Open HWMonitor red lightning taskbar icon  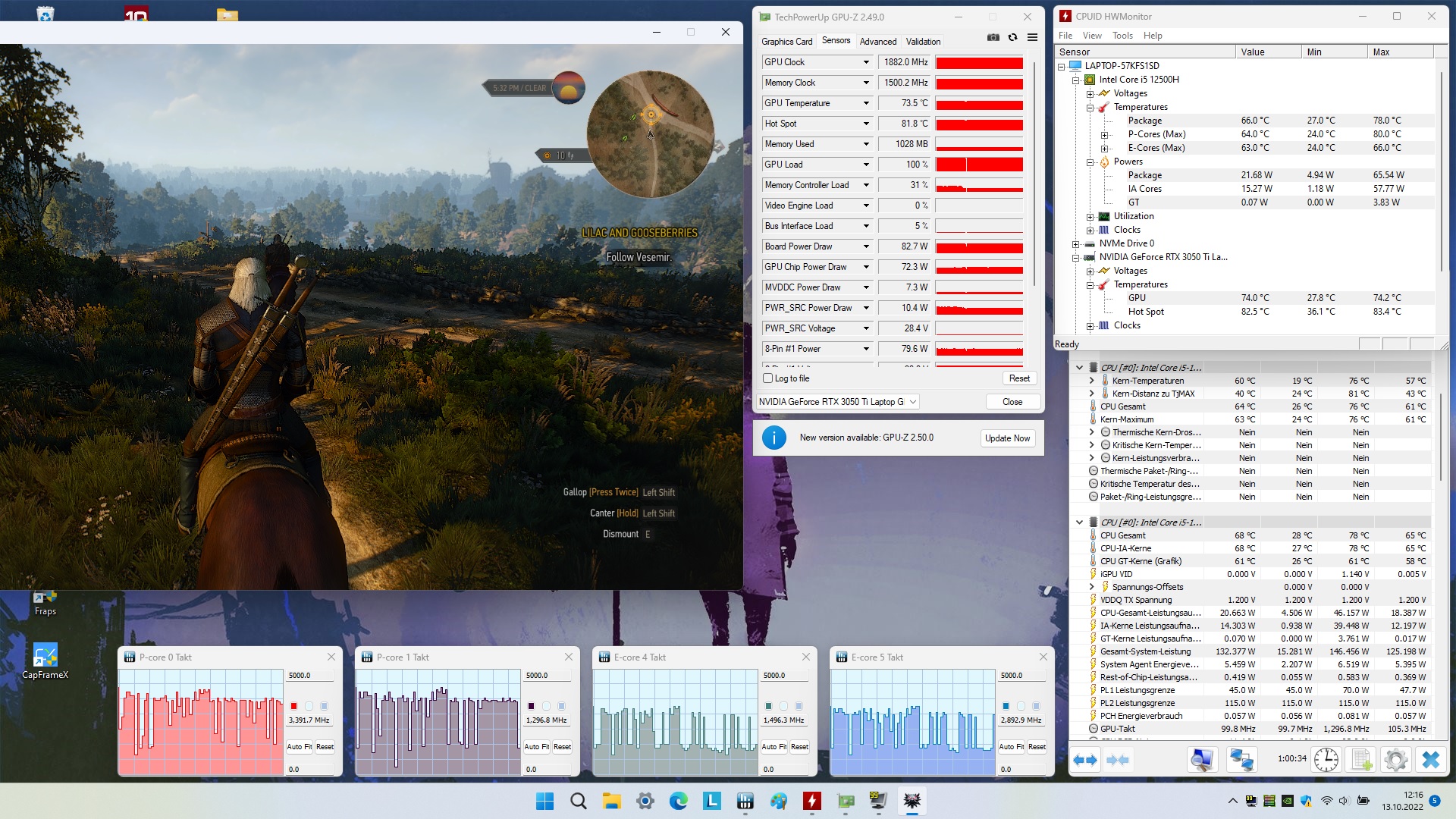[812, 801]
